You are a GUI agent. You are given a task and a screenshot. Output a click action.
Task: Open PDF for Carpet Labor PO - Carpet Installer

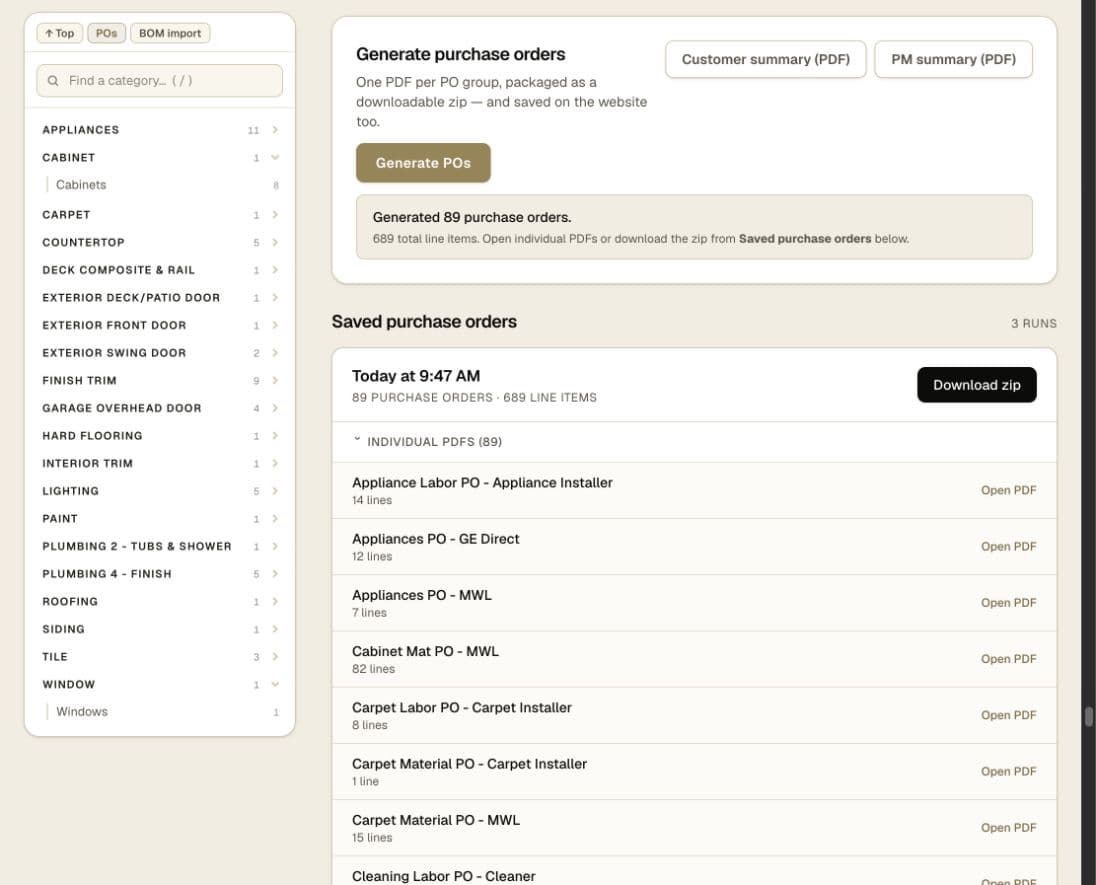(1008, 715)
